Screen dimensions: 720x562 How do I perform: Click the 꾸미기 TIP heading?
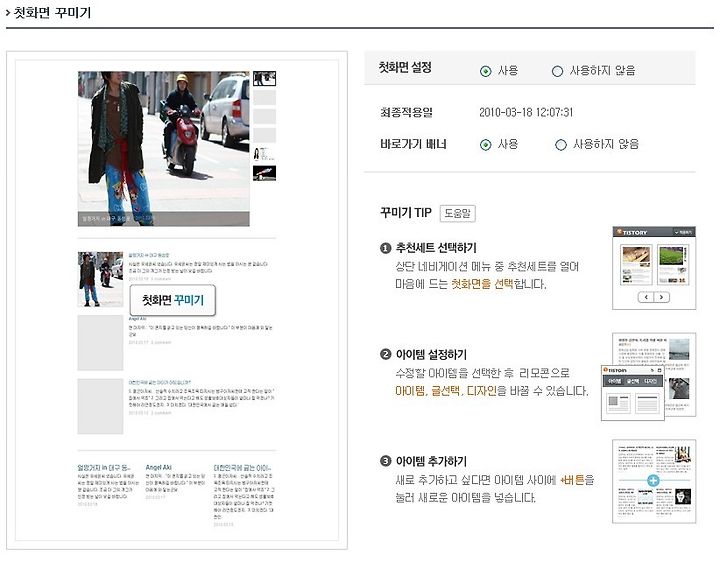pyautogui.click(x=405, y=213)
